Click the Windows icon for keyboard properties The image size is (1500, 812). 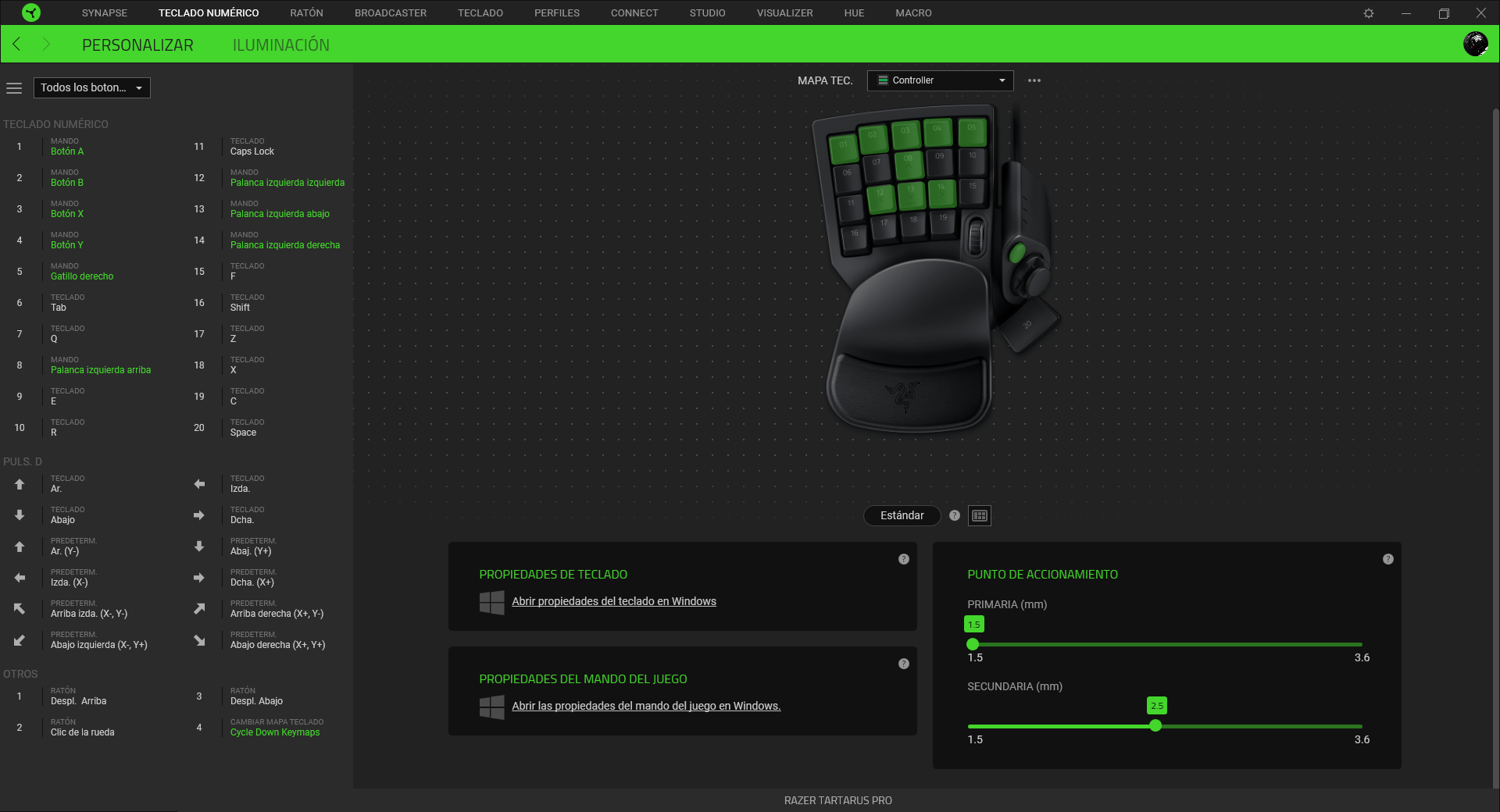(x=491, y=602)
